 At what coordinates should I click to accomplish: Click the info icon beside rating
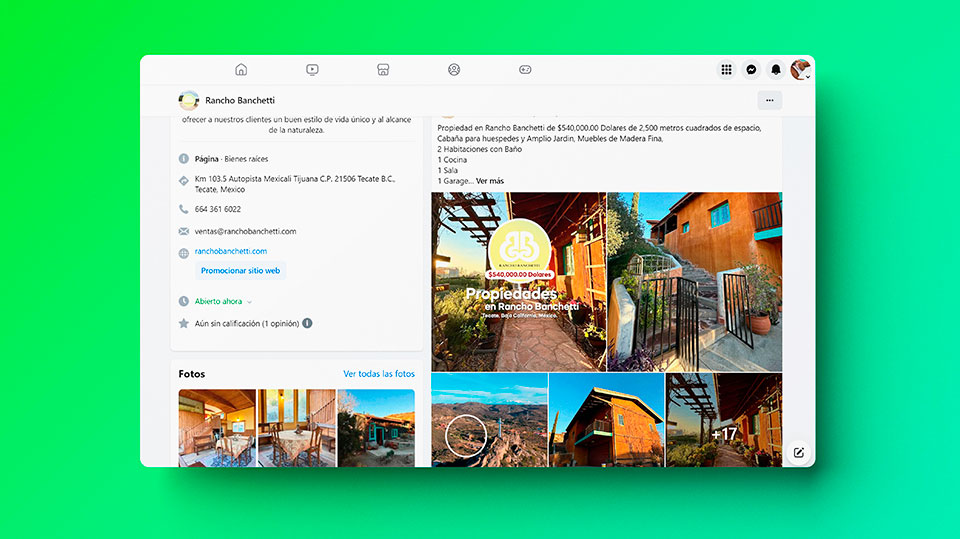pos(307,323)
